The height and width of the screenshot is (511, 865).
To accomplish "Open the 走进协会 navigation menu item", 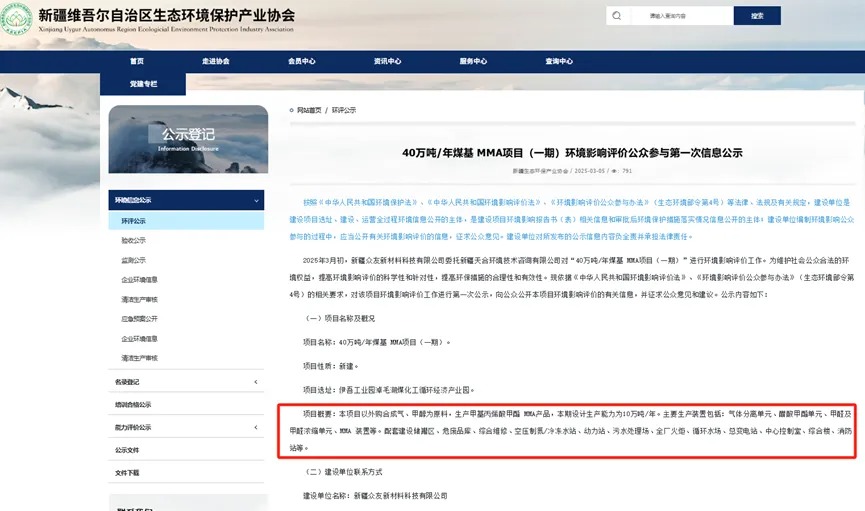I will (x=215, y=61).
